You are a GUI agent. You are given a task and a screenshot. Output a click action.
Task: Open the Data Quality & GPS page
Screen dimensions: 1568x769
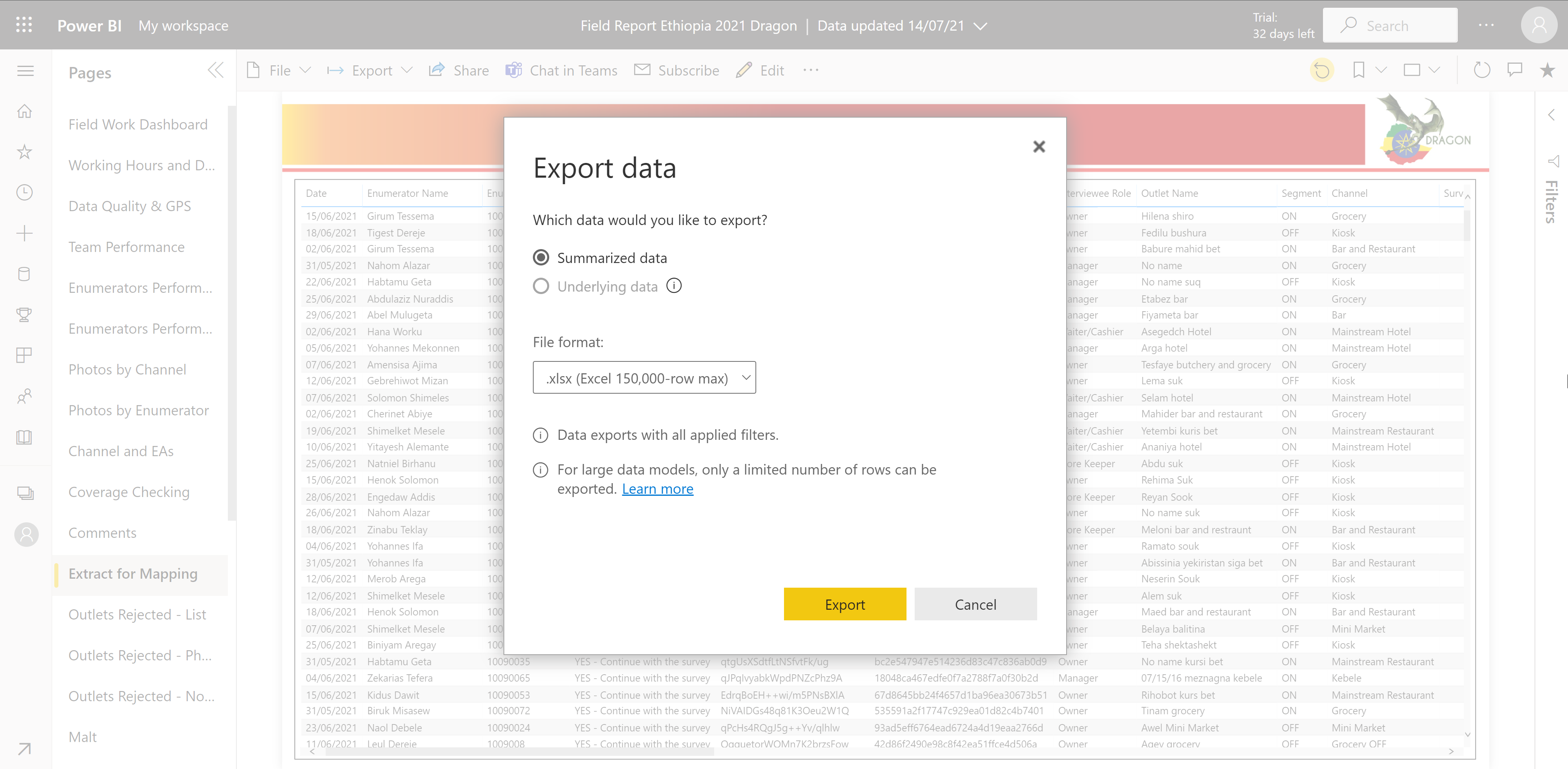click(130, 206)
